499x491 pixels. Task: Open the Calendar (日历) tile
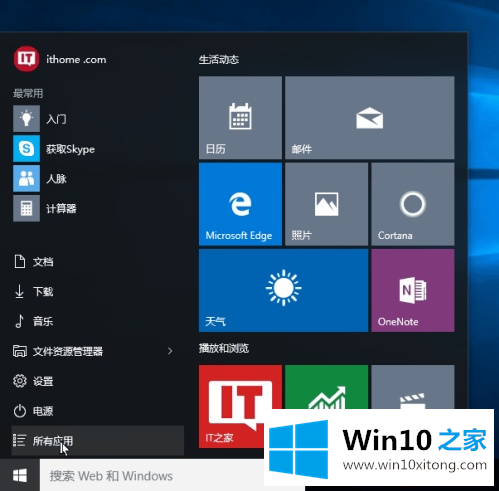240,117
